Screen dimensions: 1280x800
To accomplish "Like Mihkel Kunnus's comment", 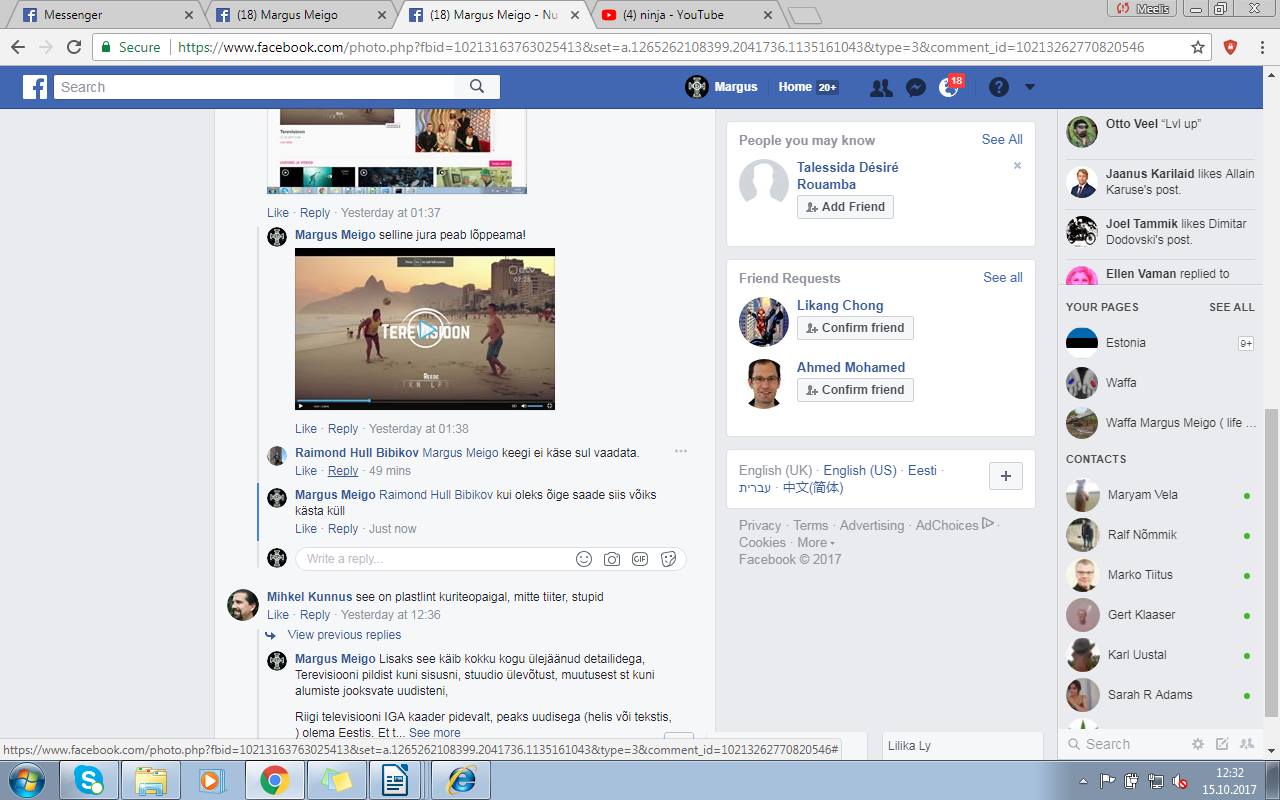I will (278, 615).
